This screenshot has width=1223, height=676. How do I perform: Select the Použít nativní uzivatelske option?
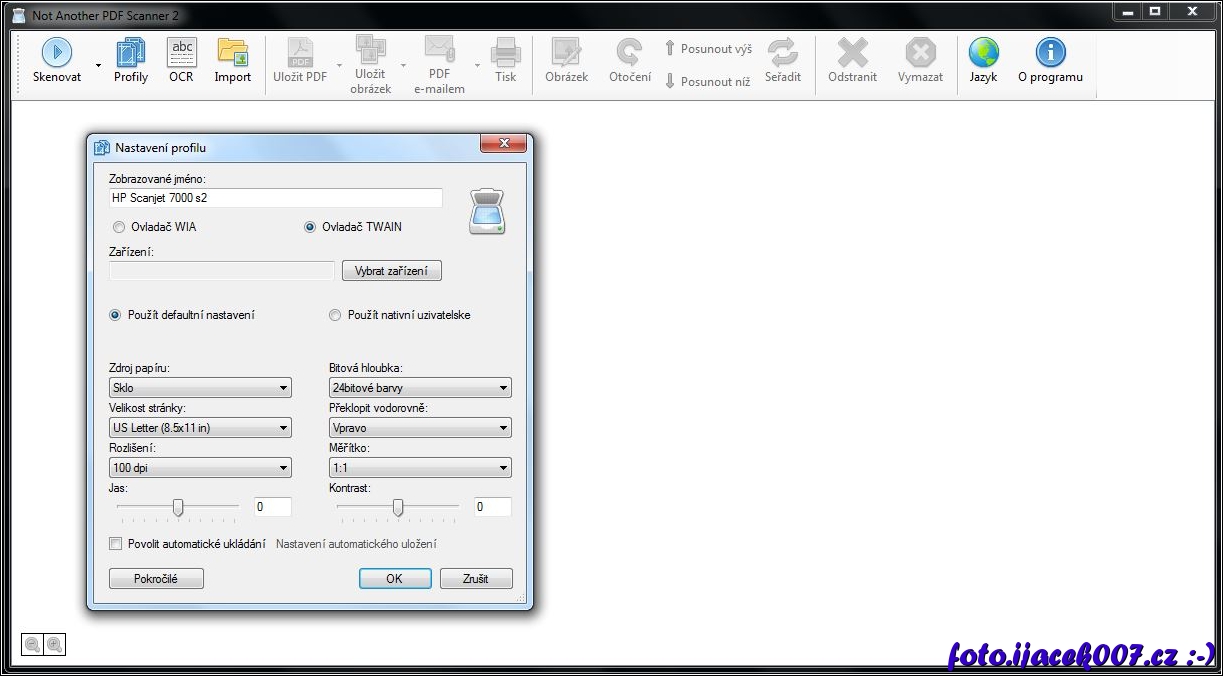[x=335, y=315]
